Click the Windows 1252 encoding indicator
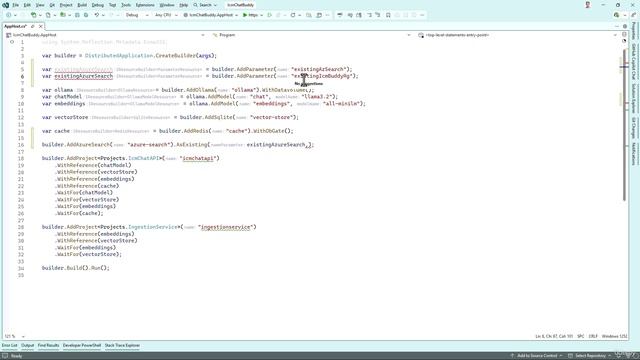The height and width of the screenshot is (360, 640). click(614, 336)
